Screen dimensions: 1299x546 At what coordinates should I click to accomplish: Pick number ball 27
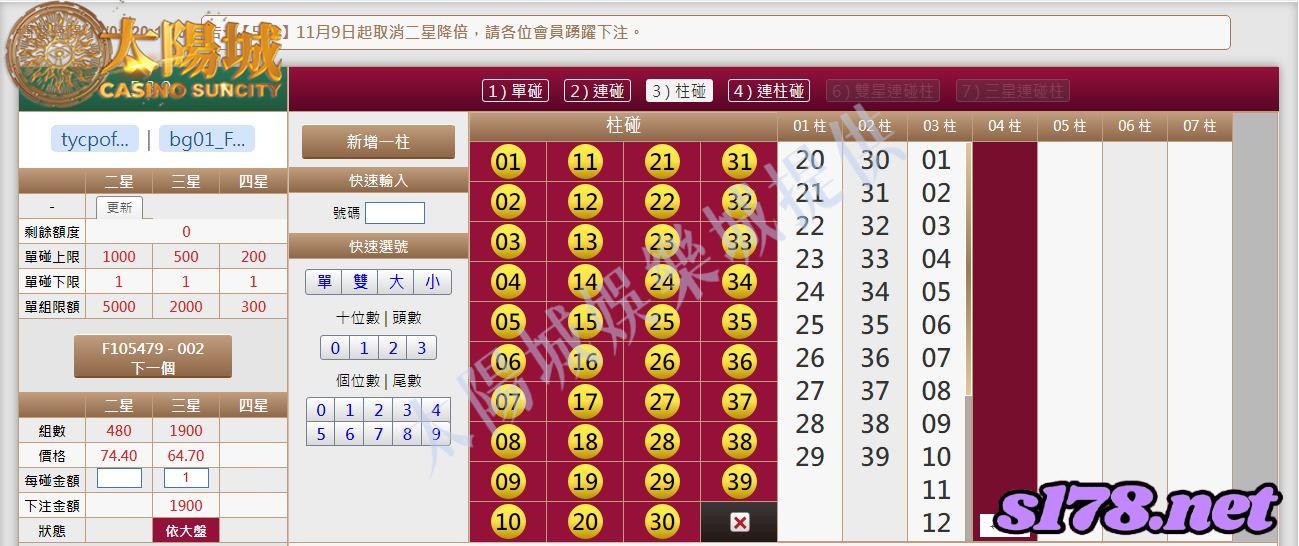click(x=662, y=402)
